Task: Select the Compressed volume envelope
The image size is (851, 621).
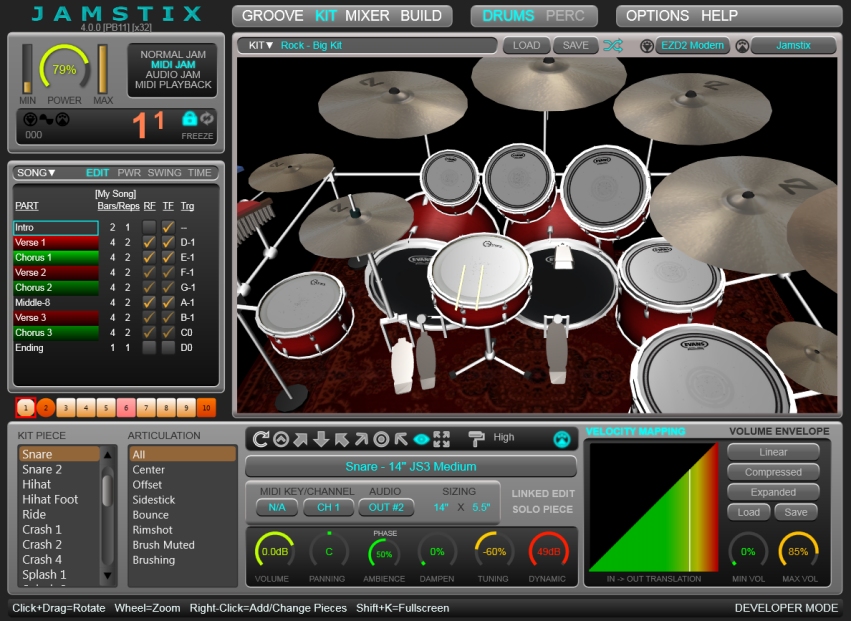Action: [773, 472]
